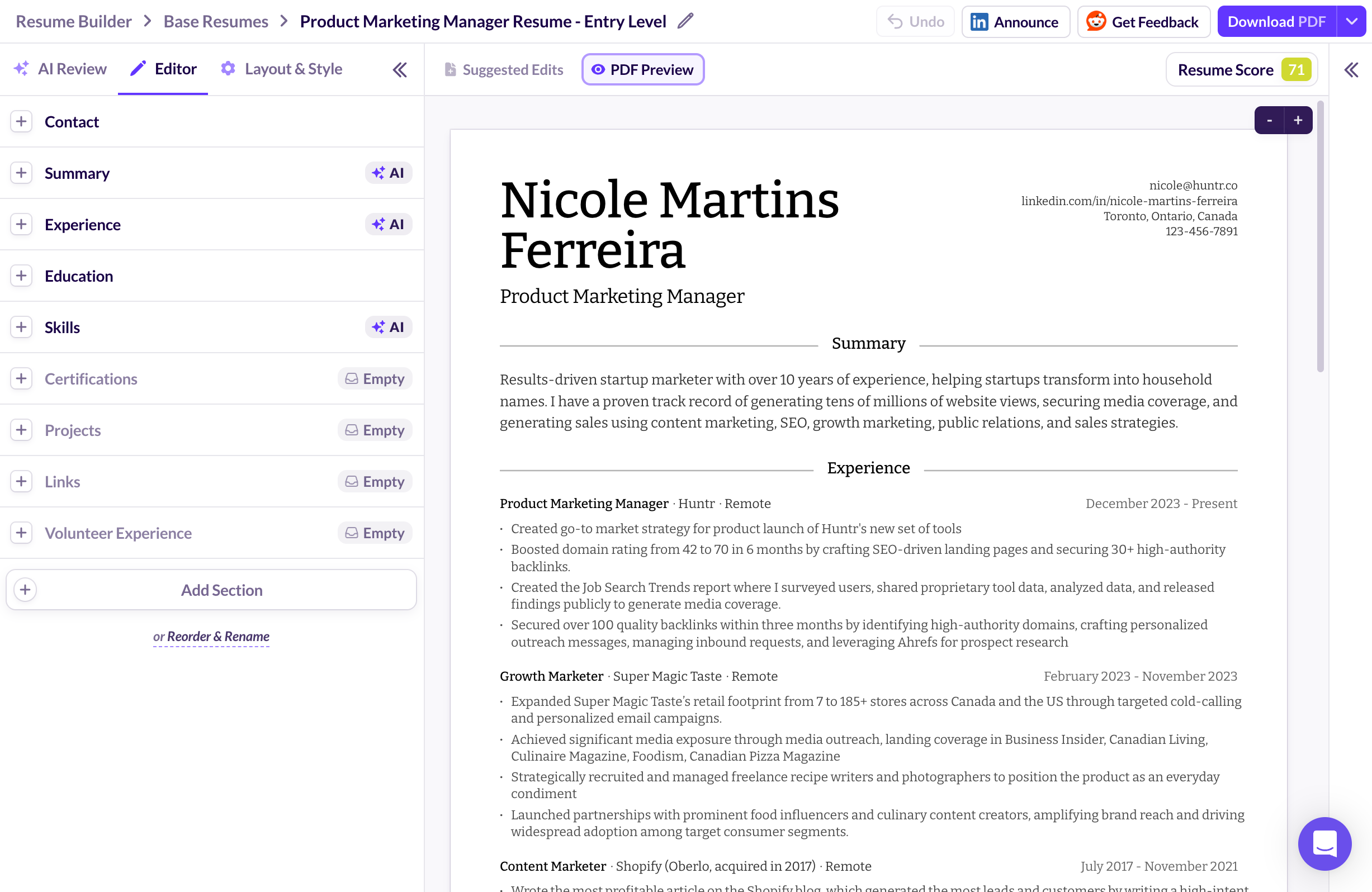Expand the Contact section
This screenshot has width=1372, height=892.
point(21,122)
